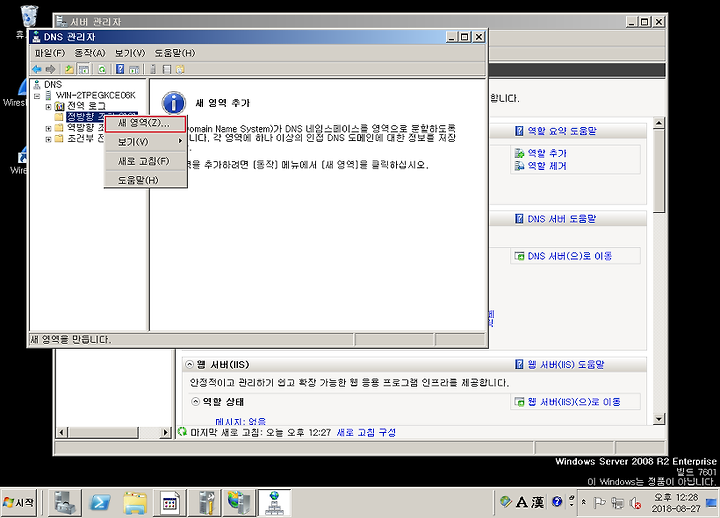
Task: Open the DNS 서버 도움말 link
Action: point(562,219)
